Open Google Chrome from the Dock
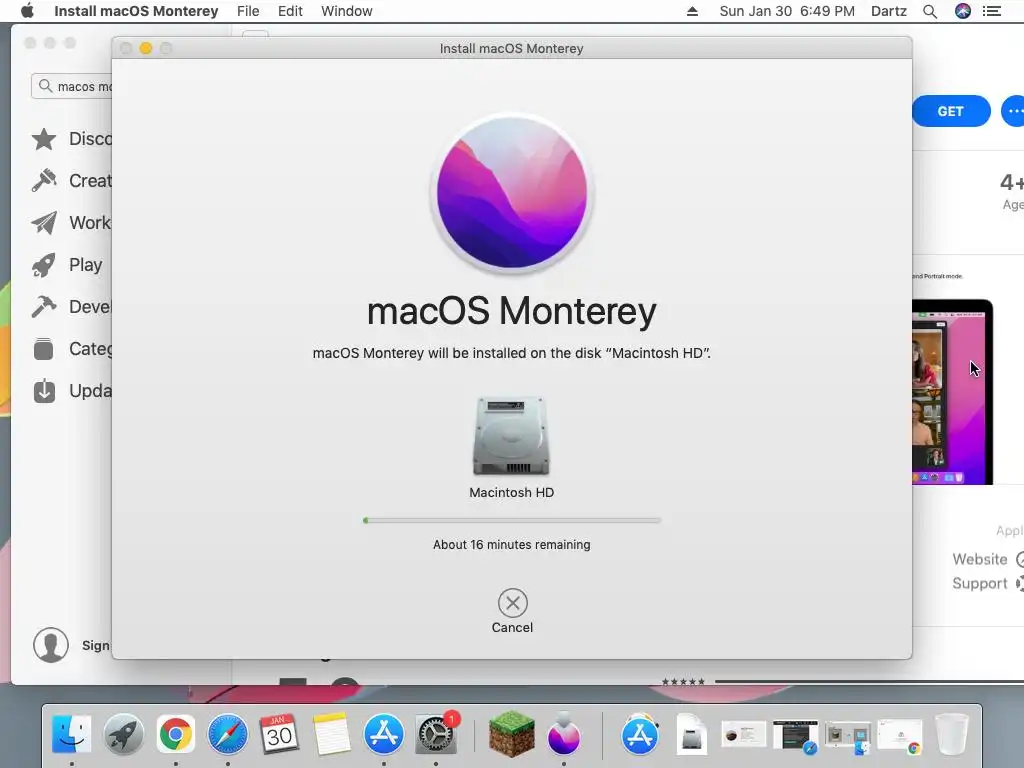Image resolution: width=1024 pixels, height=768 pixels. (x=176, y=734)
